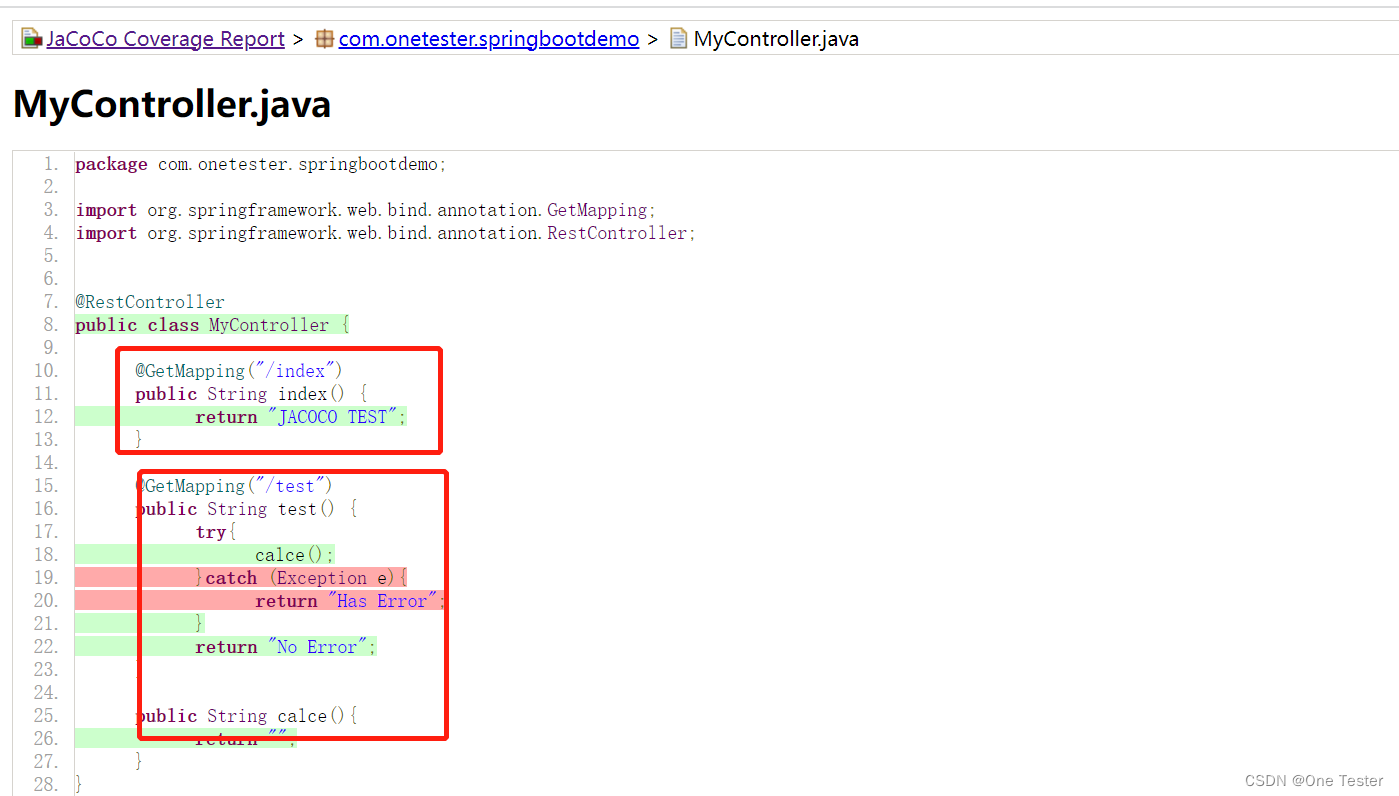The image size is (1399, 796).
Task: Click the uncovered return "Has Error" line
Action: point(350,601)
